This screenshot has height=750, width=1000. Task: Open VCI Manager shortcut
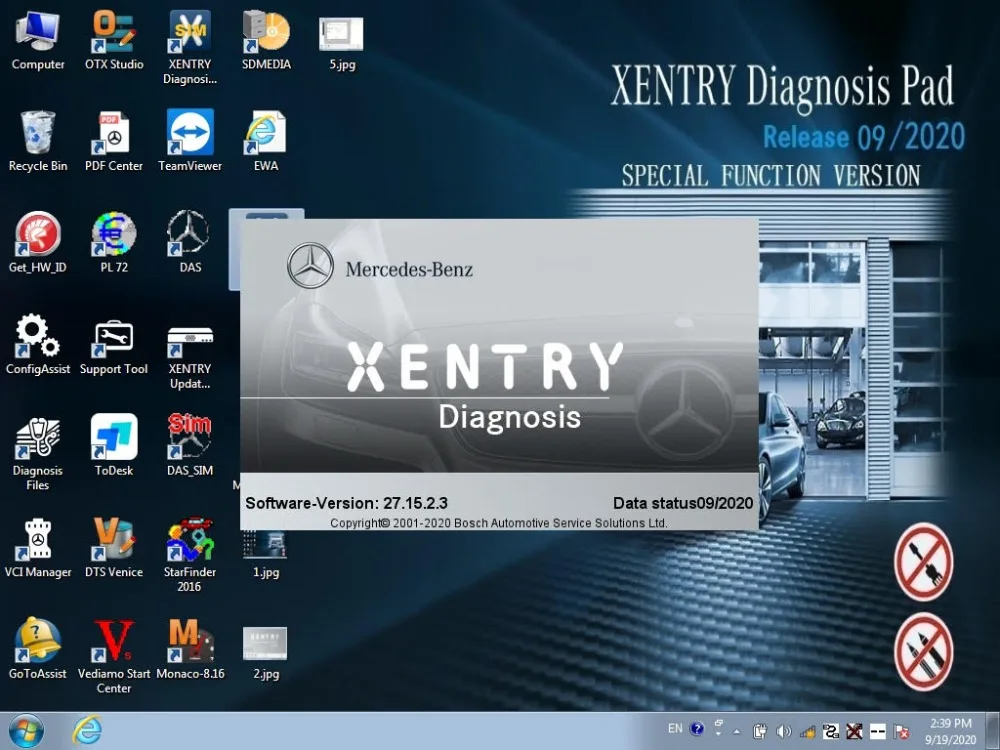[38, 547]
